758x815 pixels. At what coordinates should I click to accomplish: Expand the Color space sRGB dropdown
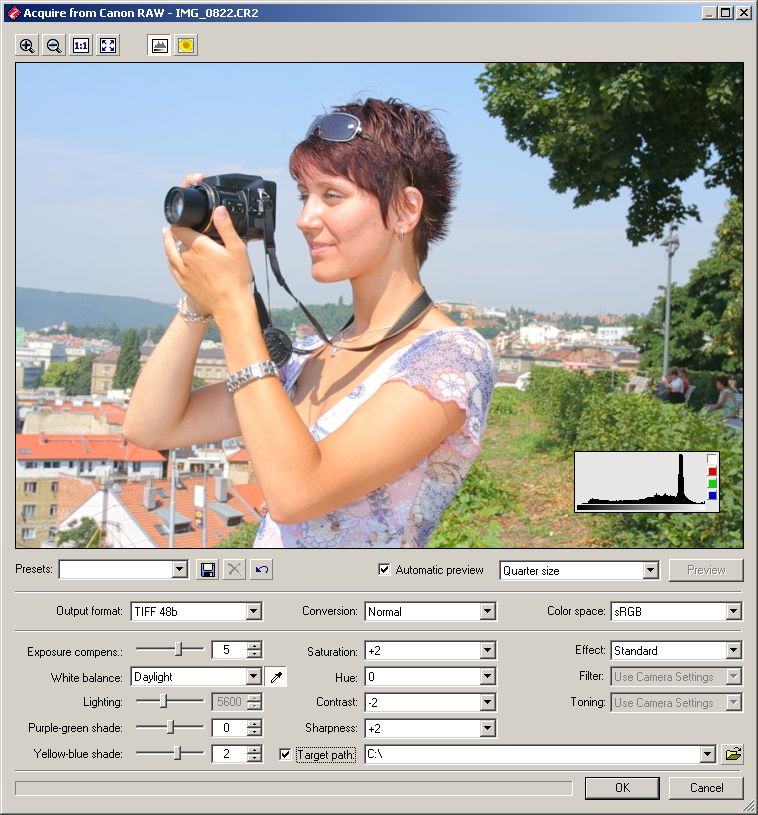[733, 611]
